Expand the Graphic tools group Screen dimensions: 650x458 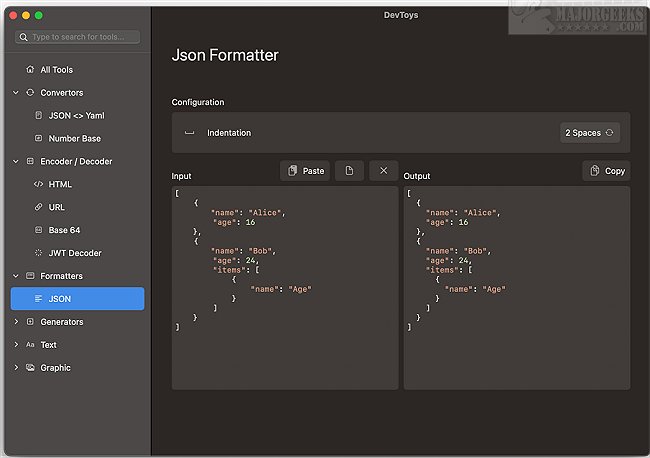point(16,368)
